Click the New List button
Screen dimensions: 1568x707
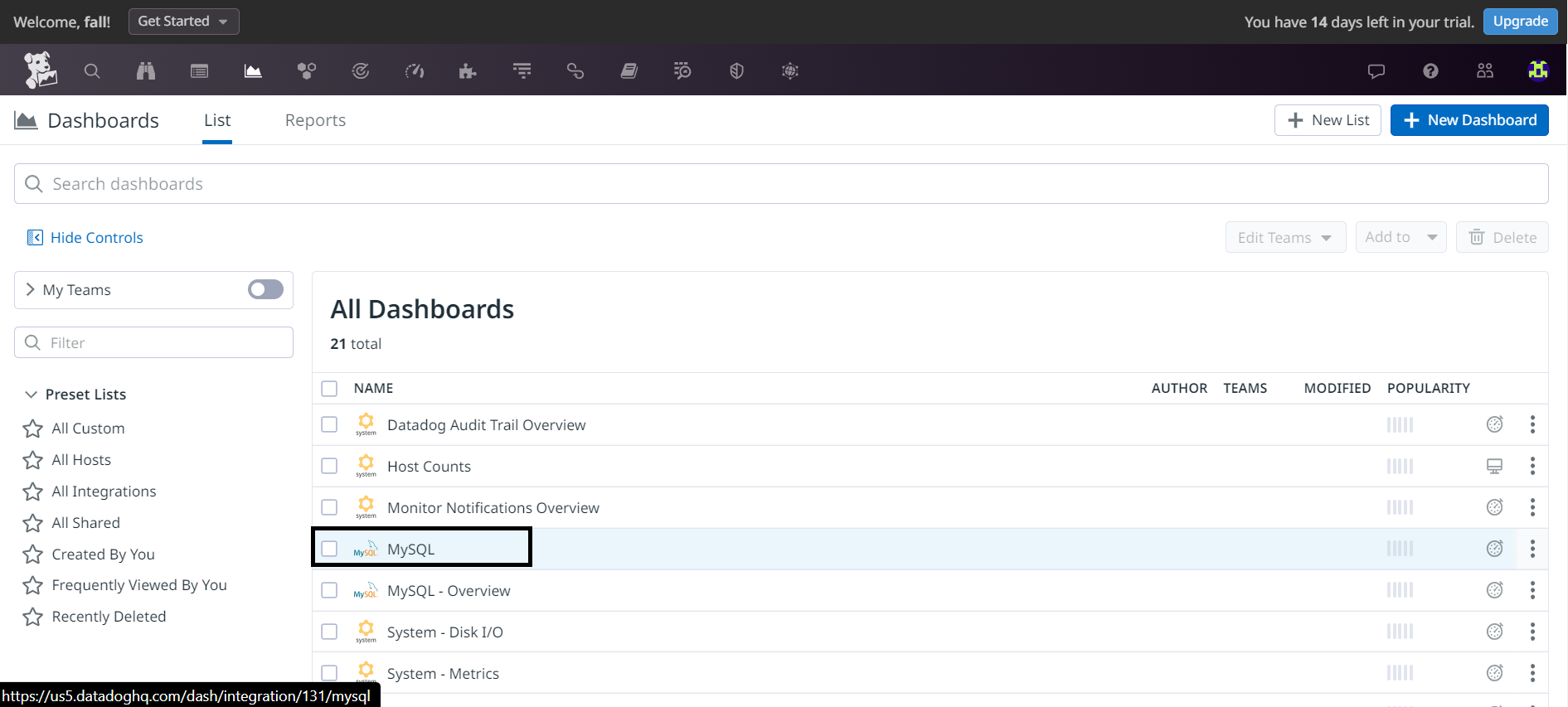tap(1328, 120)
